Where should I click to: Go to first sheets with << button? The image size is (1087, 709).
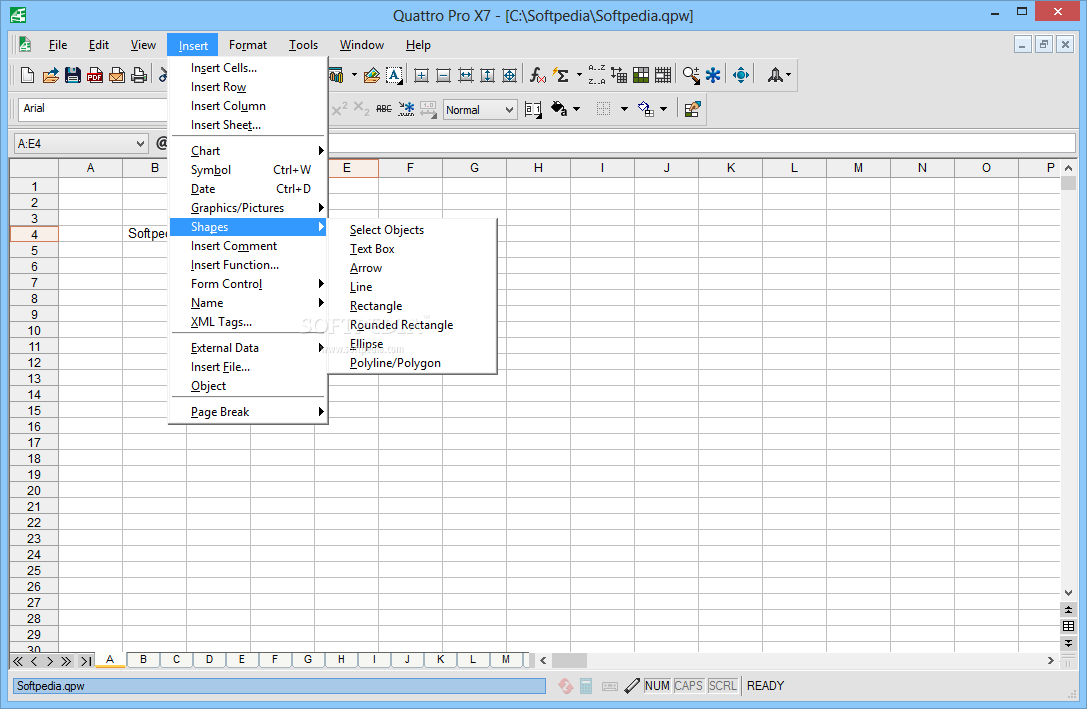tap(18, 661)
